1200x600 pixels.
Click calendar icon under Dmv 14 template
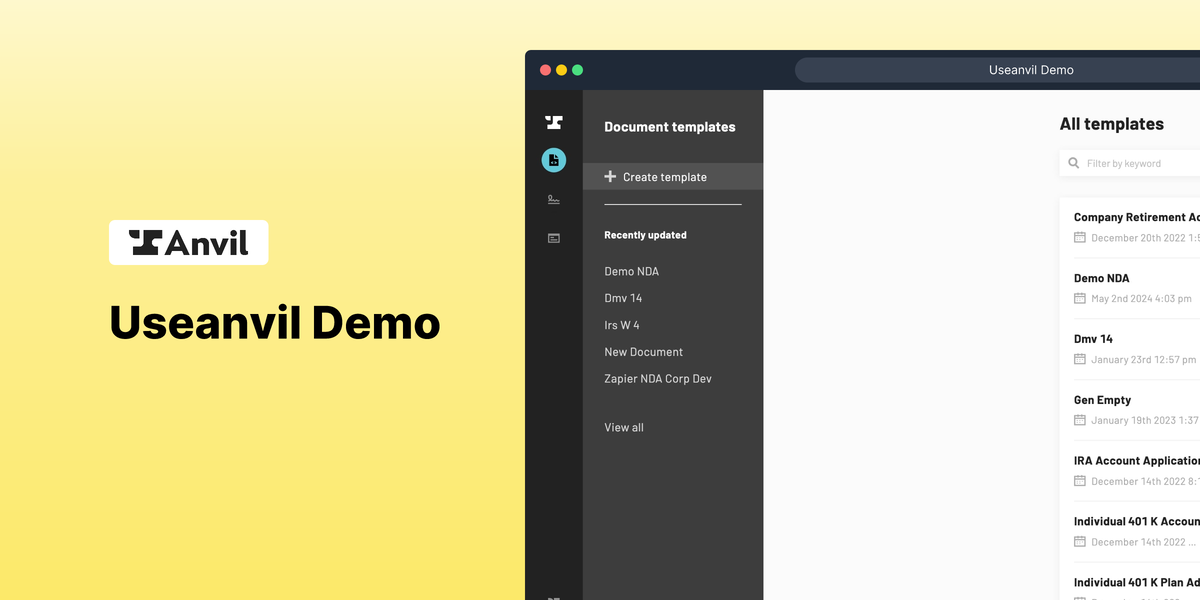click(x=1080, y=360)
